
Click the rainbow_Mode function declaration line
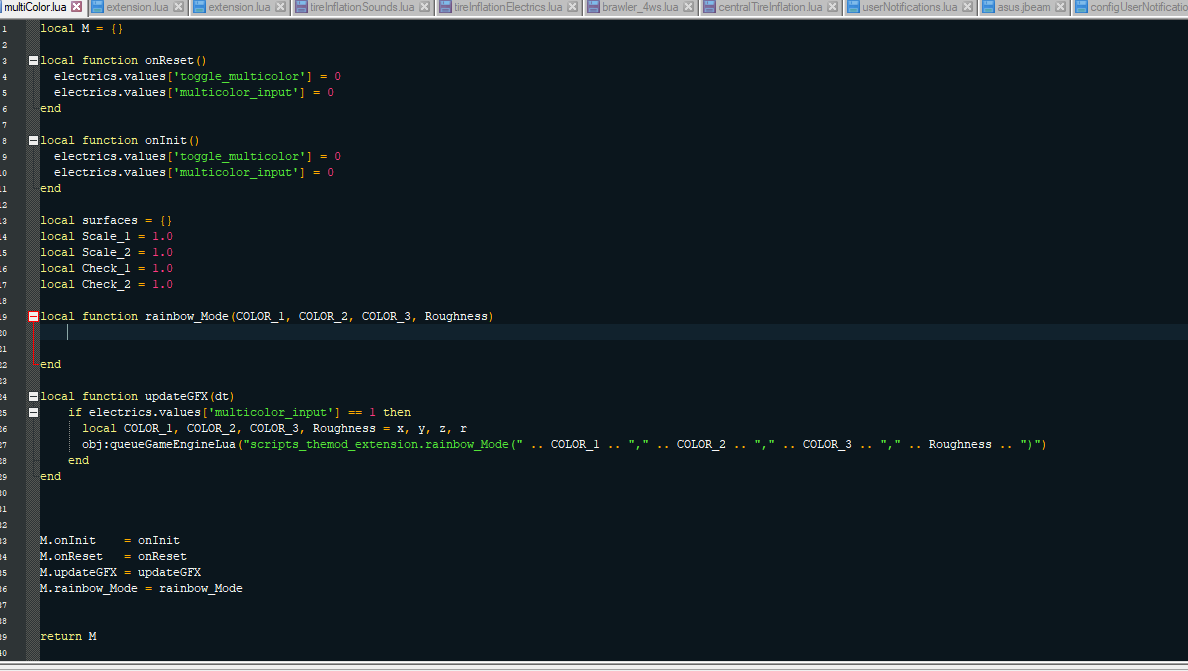click(x=267, y=317)
